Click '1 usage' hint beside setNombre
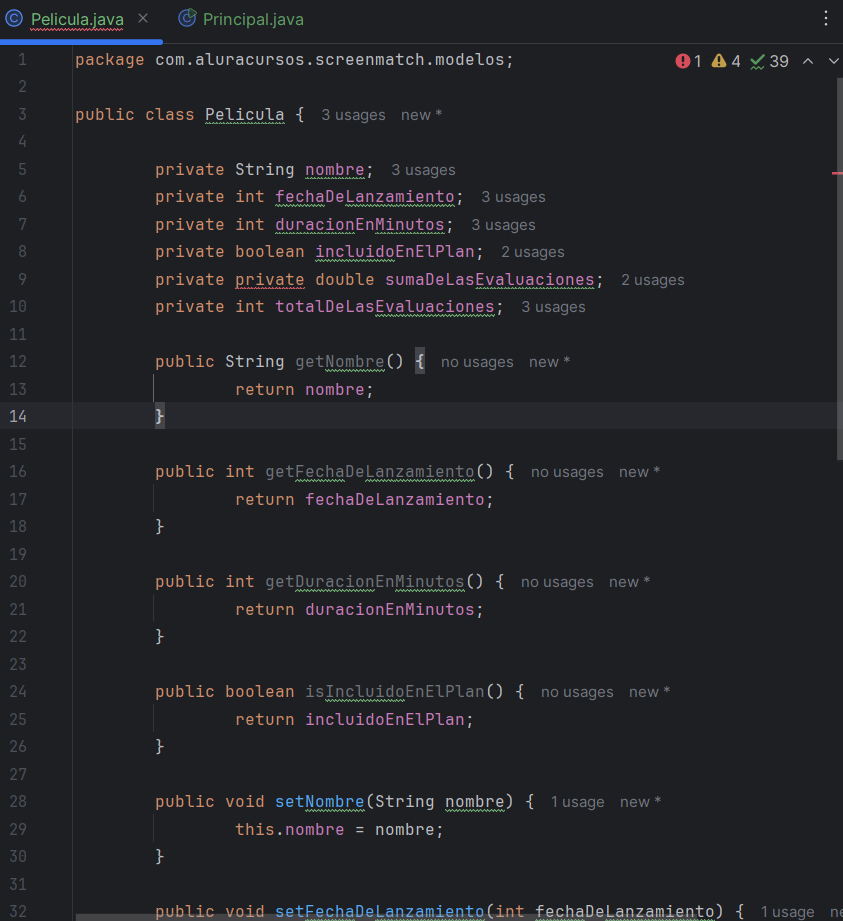 pyautogui.click(x=577, y=802)
